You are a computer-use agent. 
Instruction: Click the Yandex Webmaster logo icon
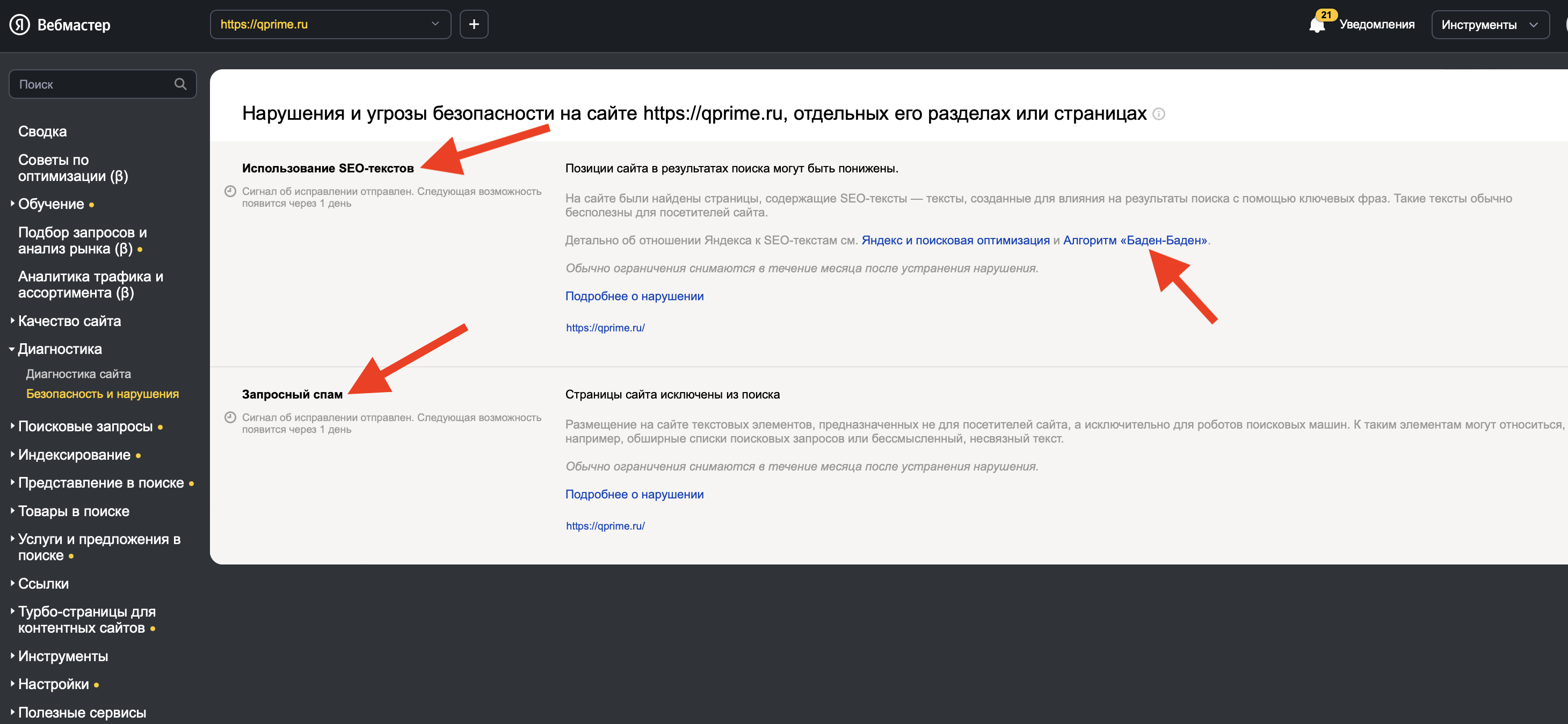point(19,24)
